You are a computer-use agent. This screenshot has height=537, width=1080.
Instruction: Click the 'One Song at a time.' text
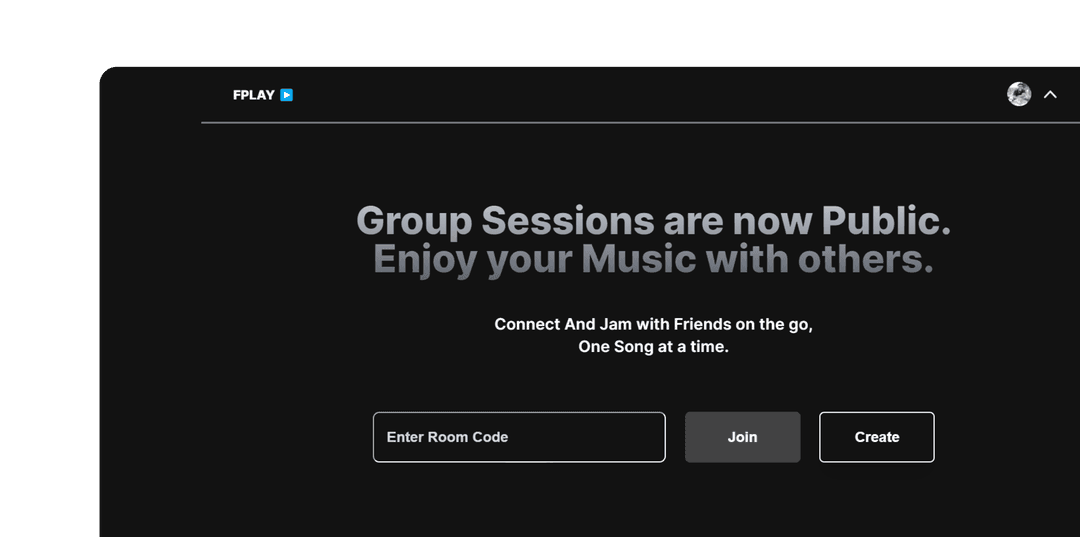point(653,347)
